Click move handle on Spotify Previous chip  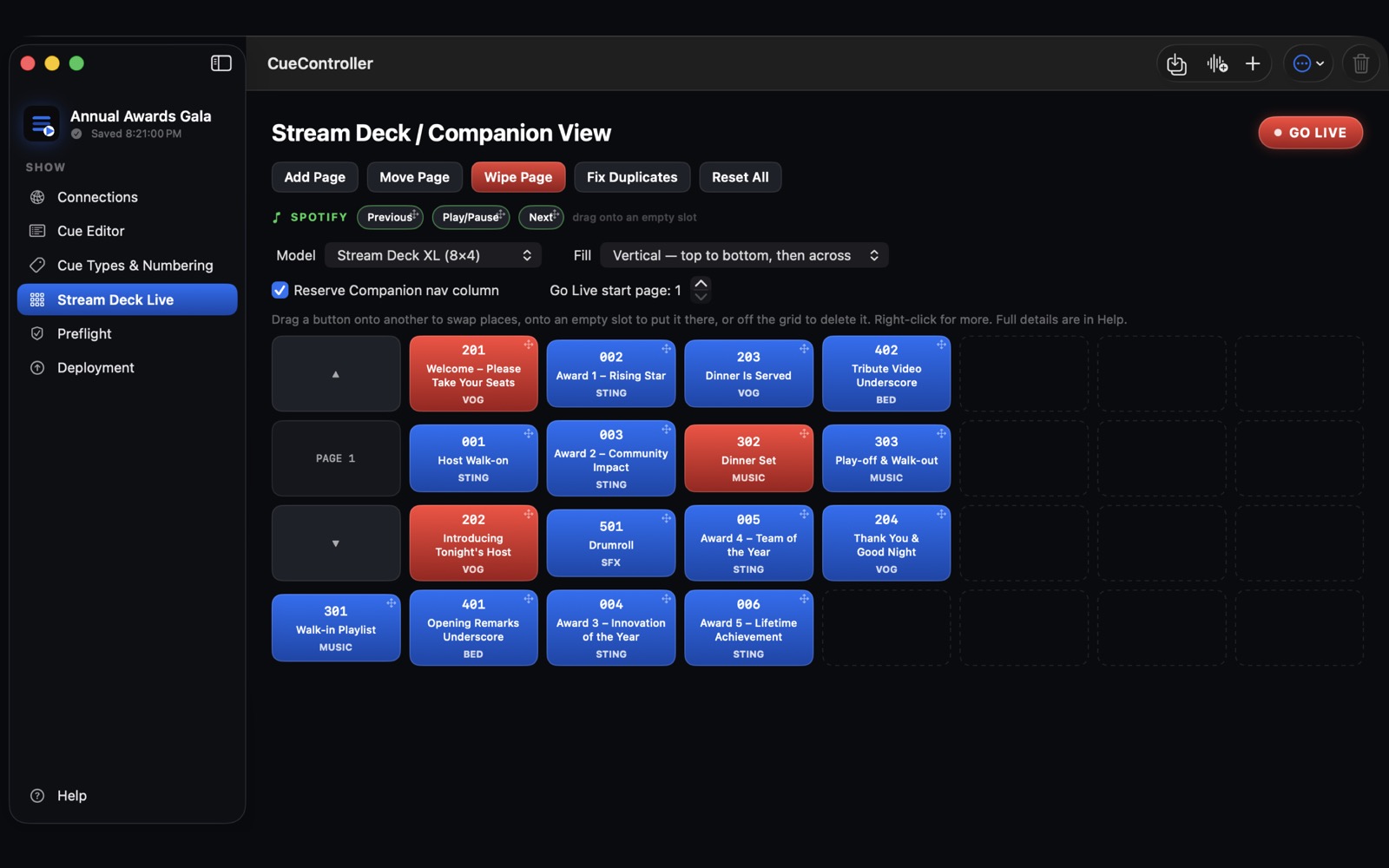[x=416, y=214]
